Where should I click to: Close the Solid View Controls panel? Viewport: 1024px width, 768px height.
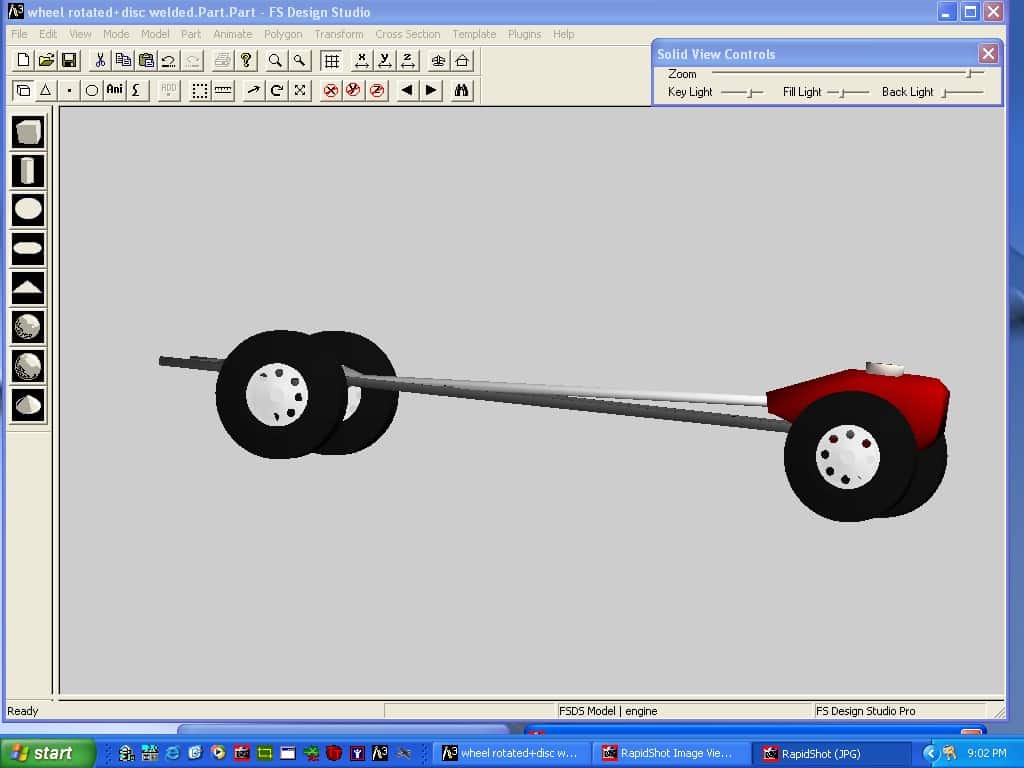pos(988,54)
